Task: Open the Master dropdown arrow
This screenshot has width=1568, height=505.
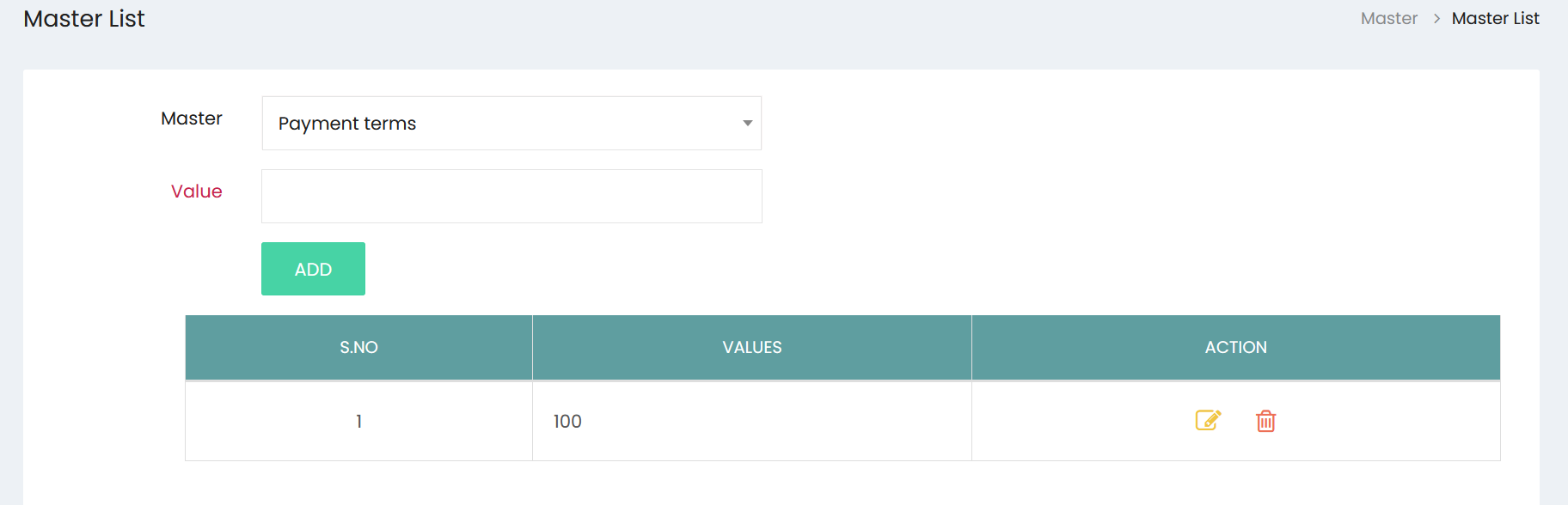Action: [747, 124]
